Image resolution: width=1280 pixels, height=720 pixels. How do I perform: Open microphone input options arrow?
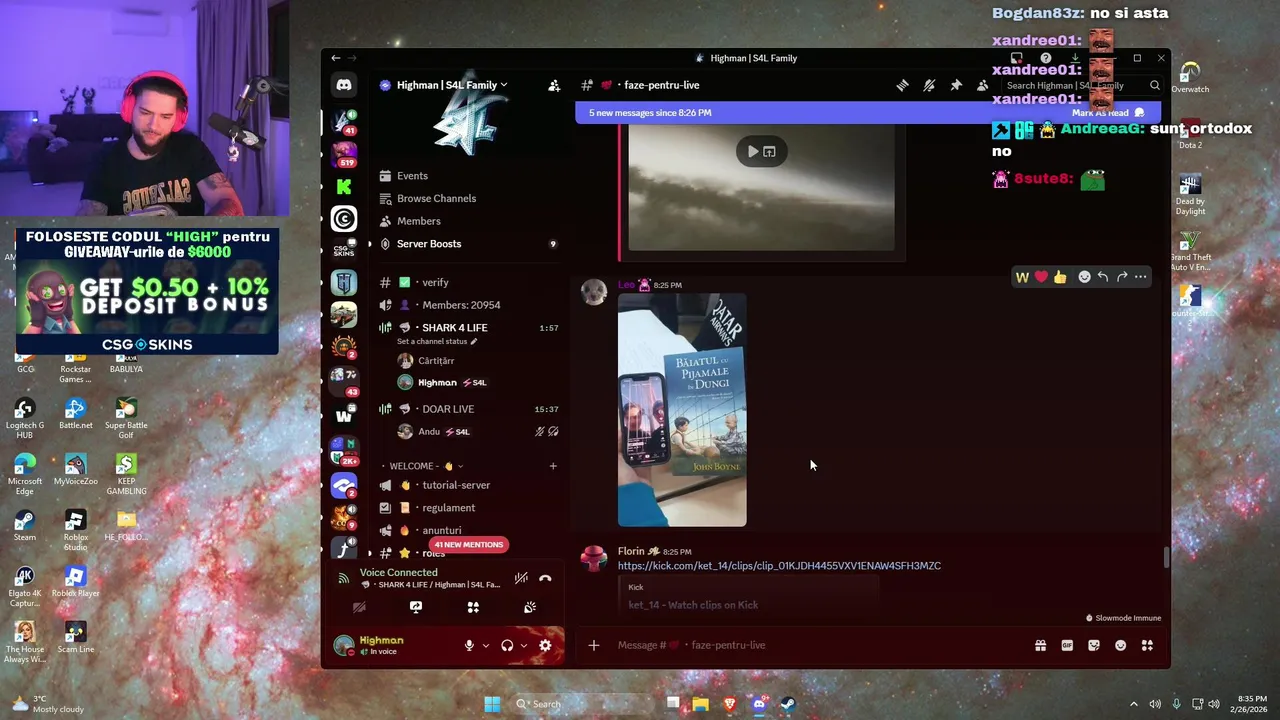[486, 646]
